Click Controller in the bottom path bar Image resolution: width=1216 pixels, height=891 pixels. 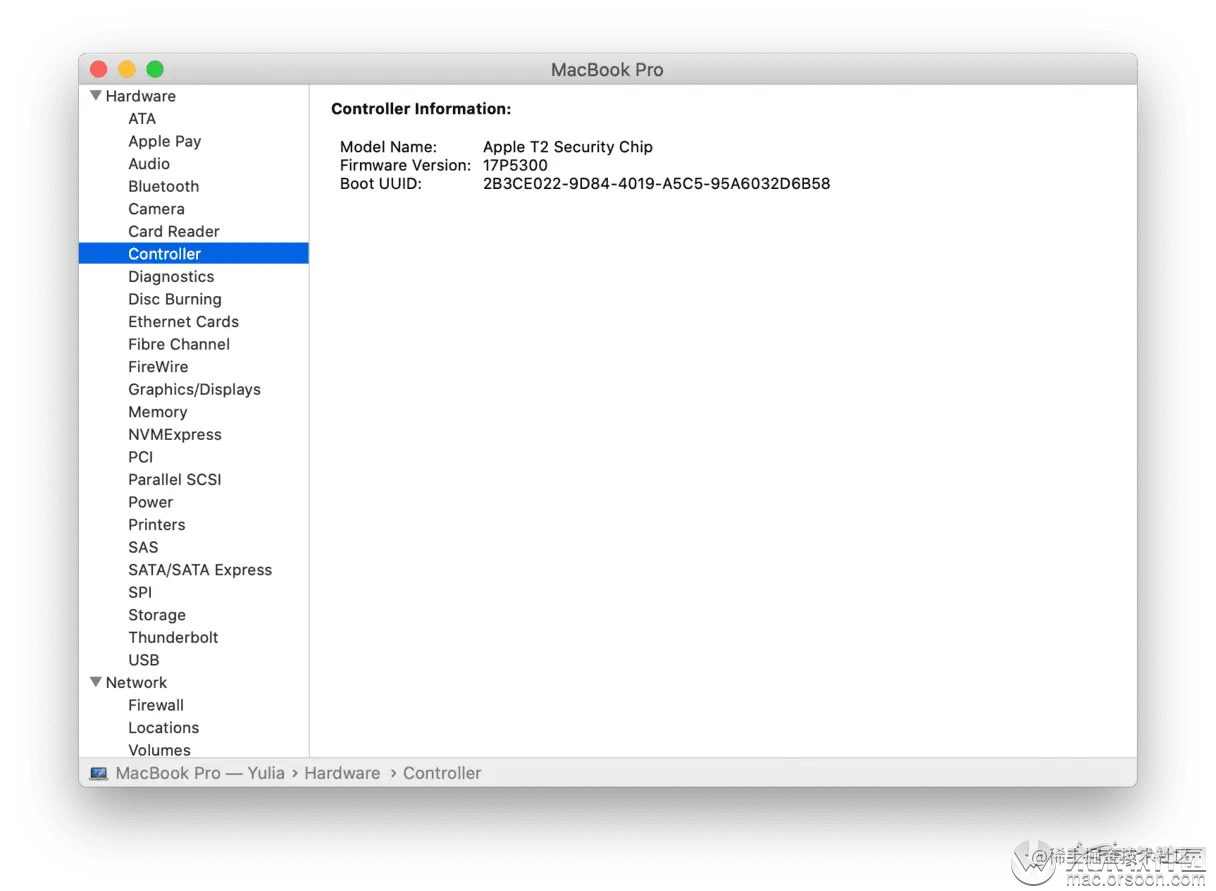click(442, 773)
